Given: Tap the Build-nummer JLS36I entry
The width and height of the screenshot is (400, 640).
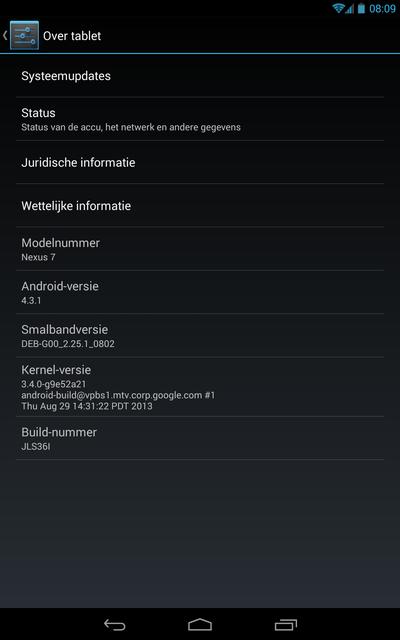Looking at the screenshot, I should point(200,438).
